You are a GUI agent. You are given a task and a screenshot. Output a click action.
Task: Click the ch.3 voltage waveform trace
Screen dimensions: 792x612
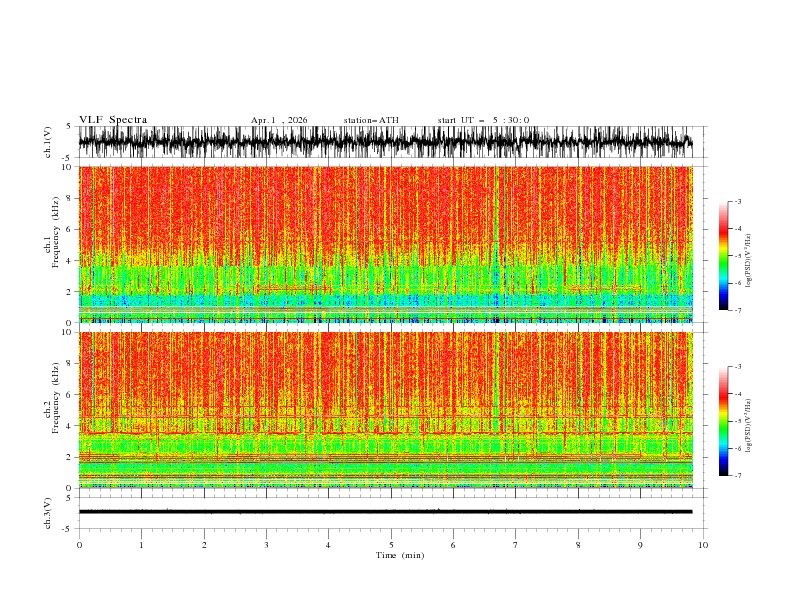click(x=385, y=512)
